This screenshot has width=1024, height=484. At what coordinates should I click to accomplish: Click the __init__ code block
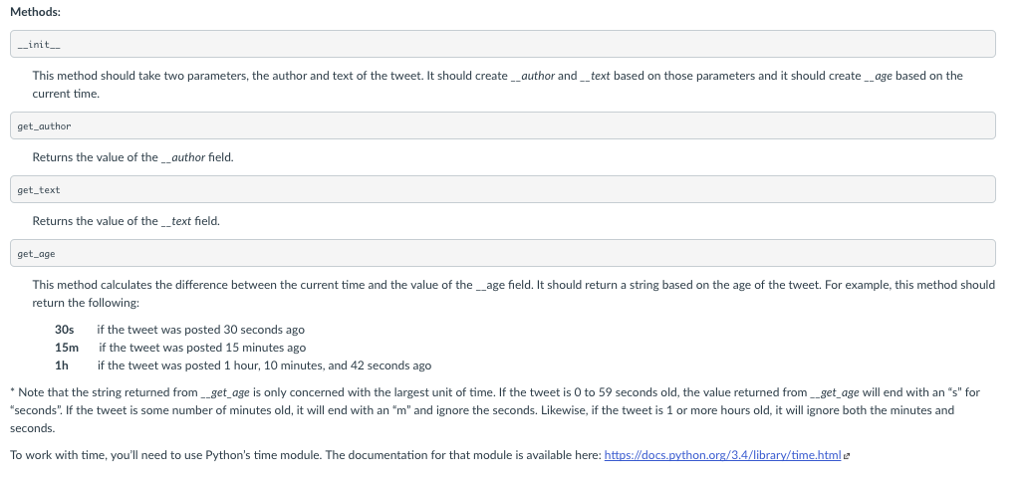[503, 44]
